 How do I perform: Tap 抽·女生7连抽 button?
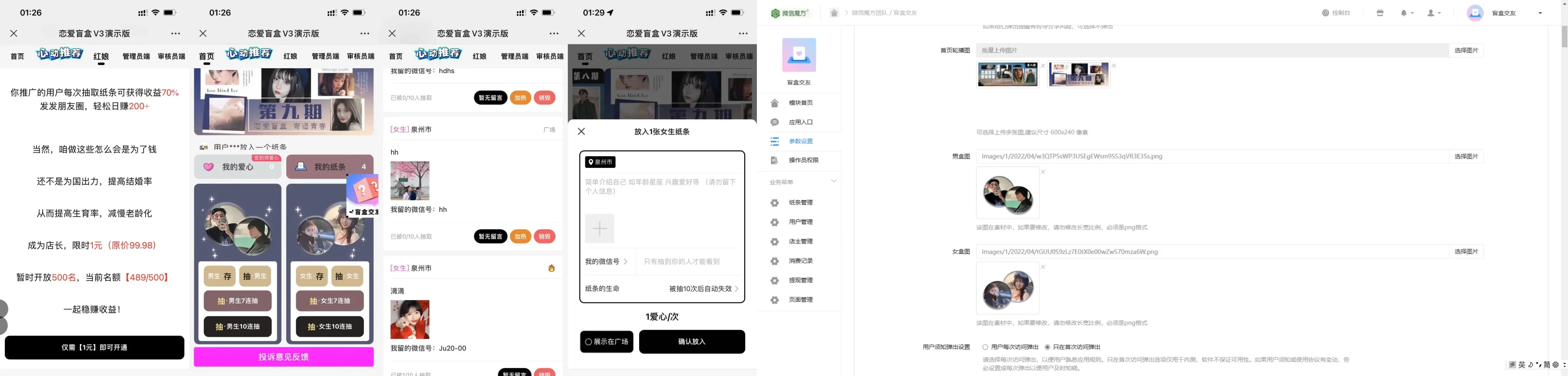point(330,301)
